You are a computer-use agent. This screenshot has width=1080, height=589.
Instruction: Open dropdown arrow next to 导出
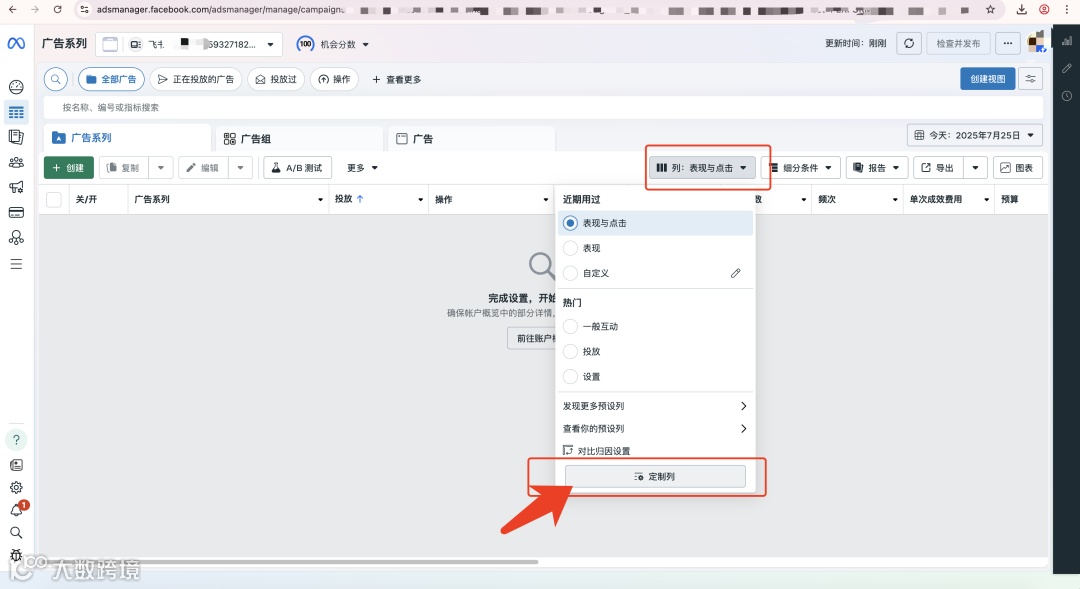(x=975, y=167)
